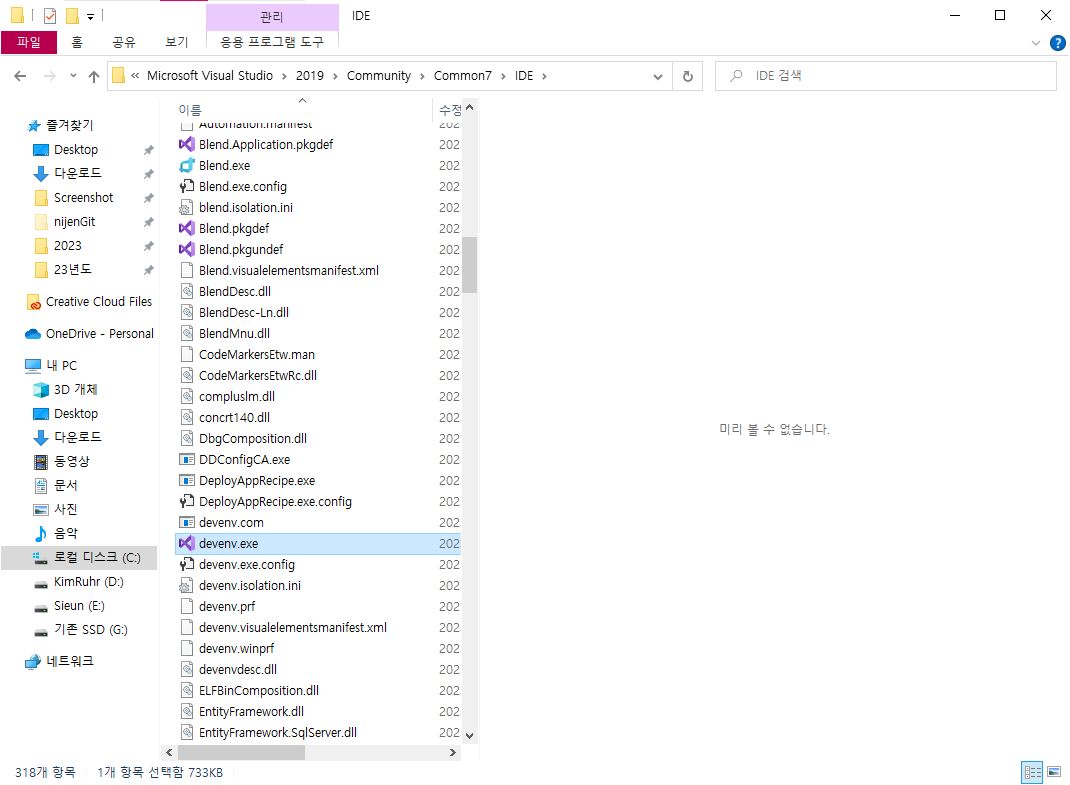Click 2019 in the address path

310,76
